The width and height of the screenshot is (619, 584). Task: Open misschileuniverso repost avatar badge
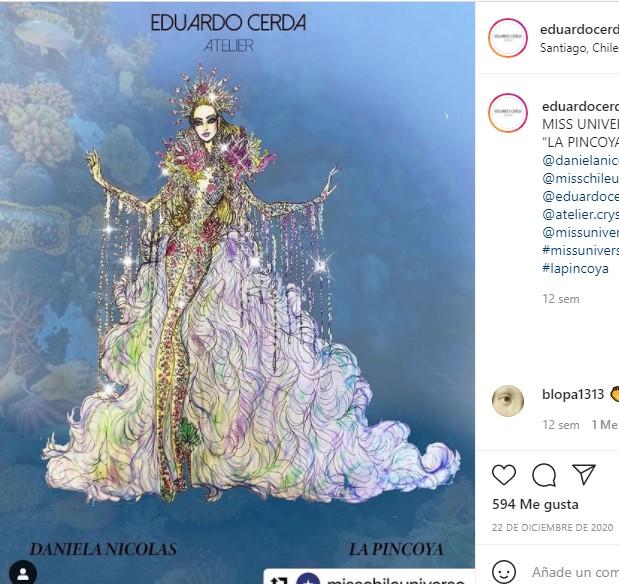click(308, 578)
